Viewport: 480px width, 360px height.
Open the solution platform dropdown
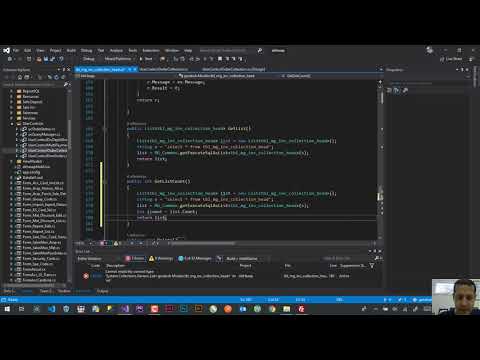[119, 59]
